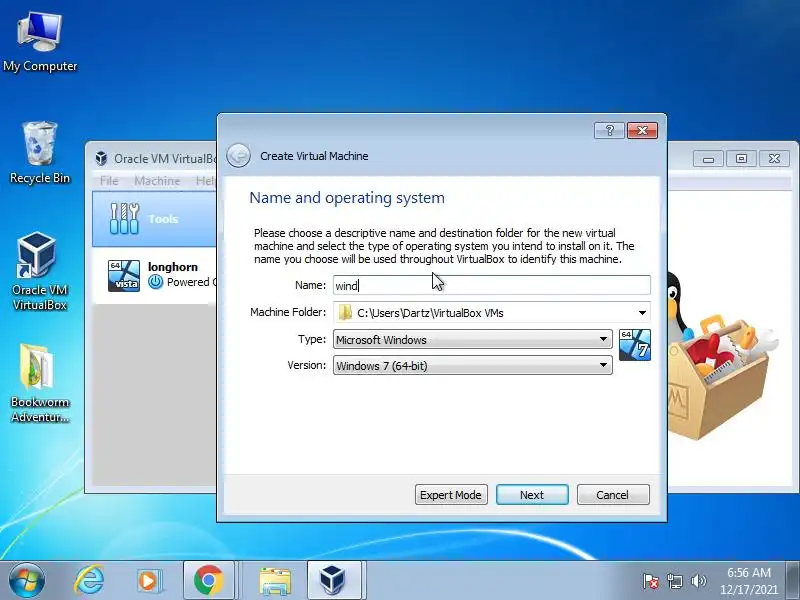The height and width of the screenshot is (600, 800).
Task: Click the 'Create Virtual Machine' title text
Action: coord(314,156)
